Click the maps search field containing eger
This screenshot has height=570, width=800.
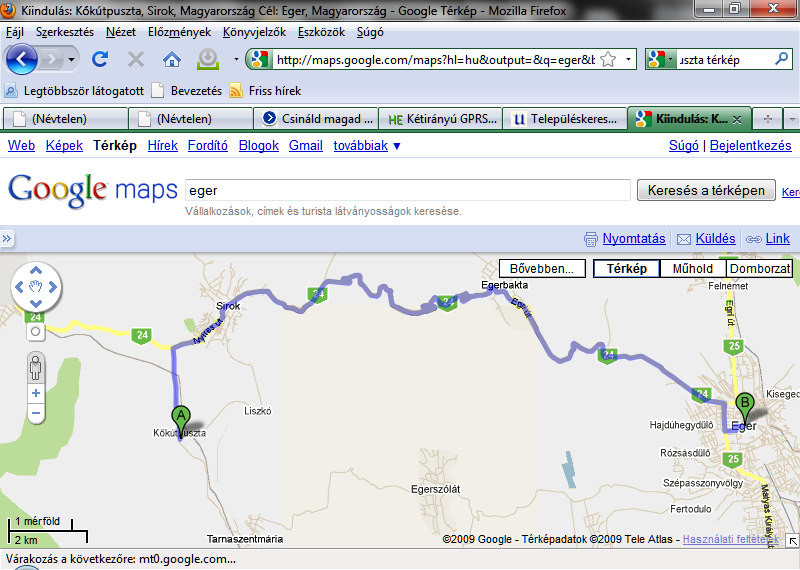408,190
